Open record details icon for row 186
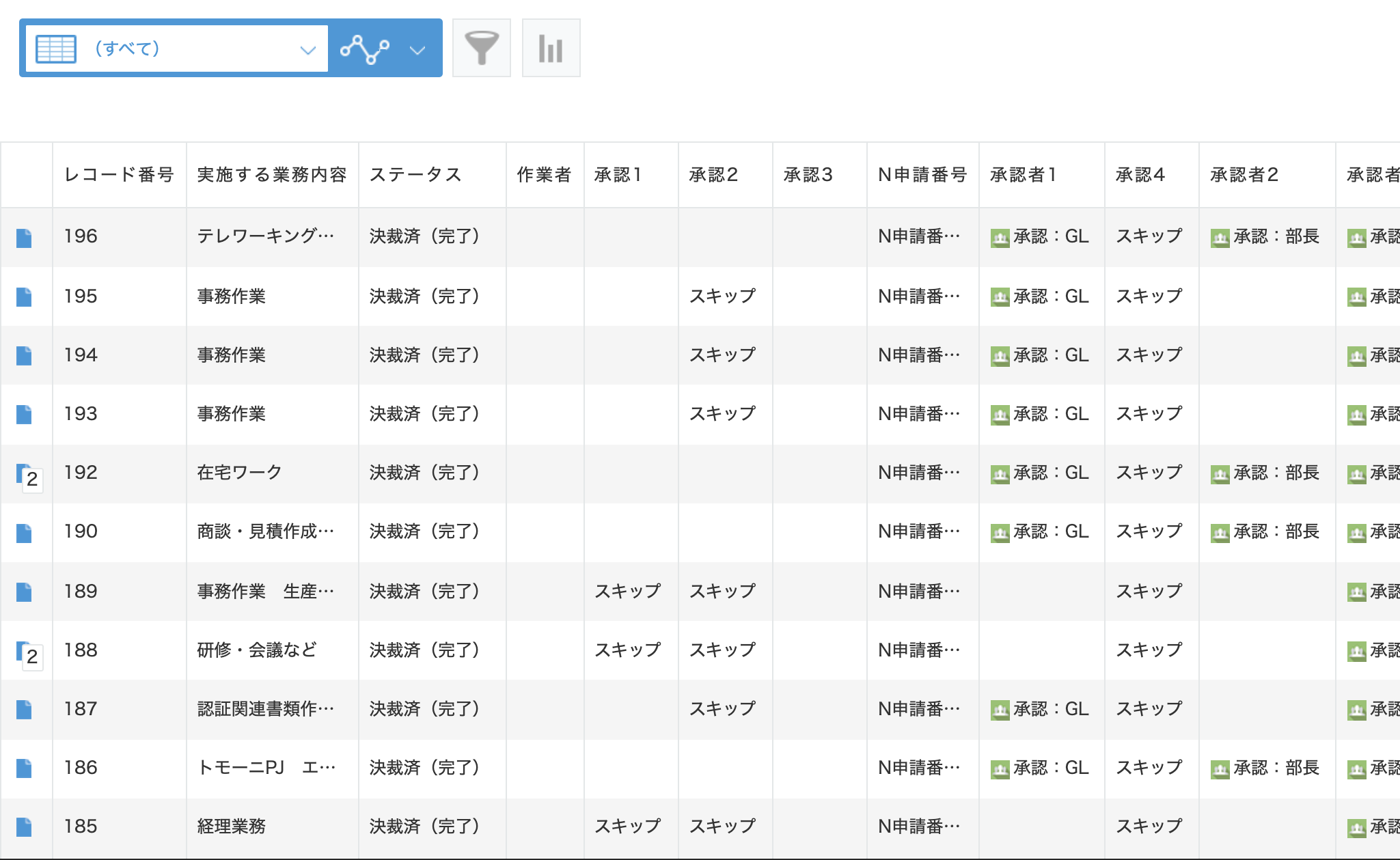1400x860 pixels. pos(24,768)
